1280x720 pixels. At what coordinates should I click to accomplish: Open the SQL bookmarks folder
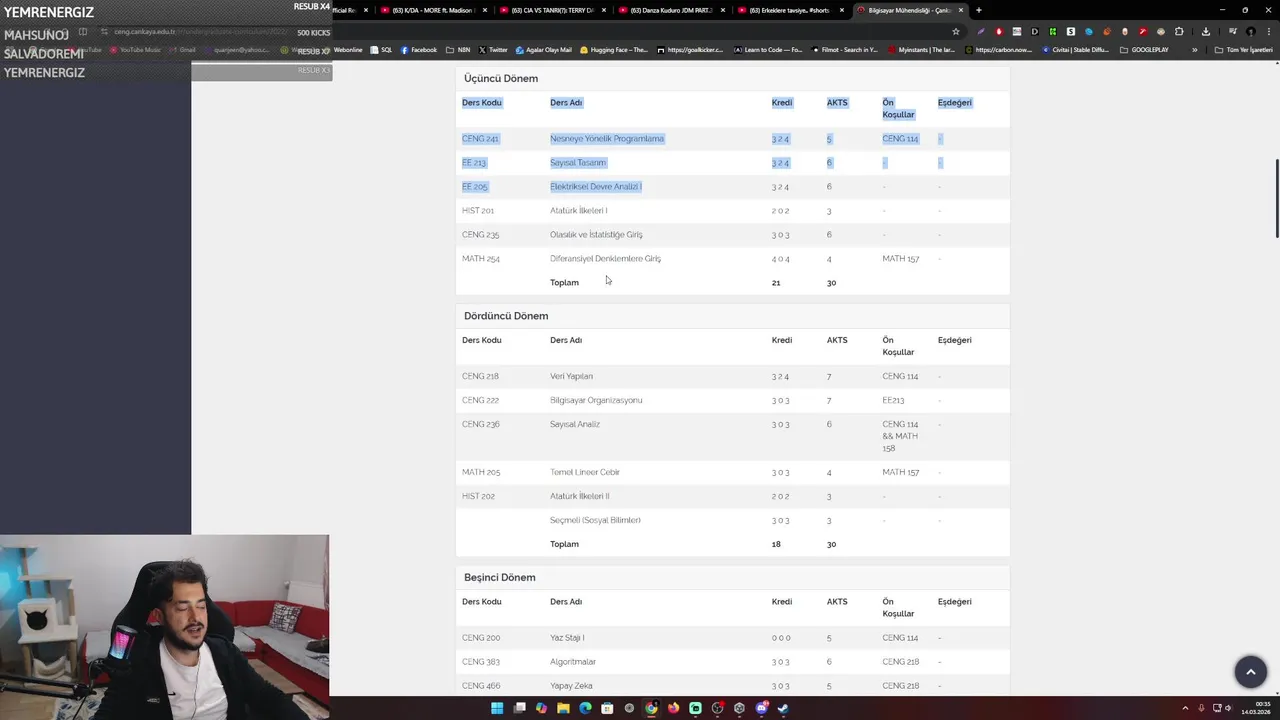pos(381,50)
